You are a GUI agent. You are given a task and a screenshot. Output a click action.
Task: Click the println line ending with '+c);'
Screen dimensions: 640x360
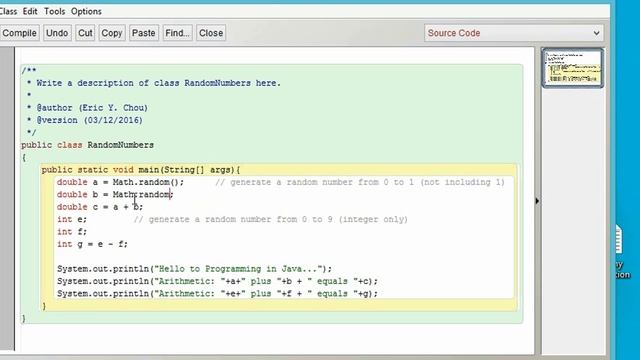218,281
